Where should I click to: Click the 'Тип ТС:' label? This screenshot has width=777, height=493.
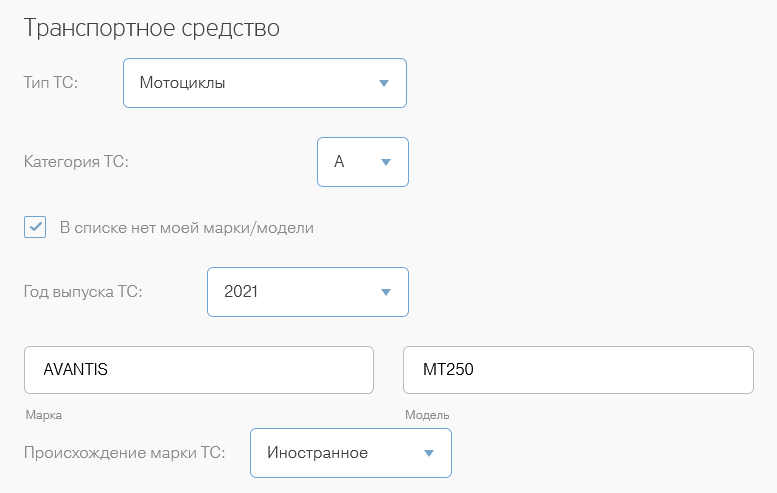tap(50, 83)
